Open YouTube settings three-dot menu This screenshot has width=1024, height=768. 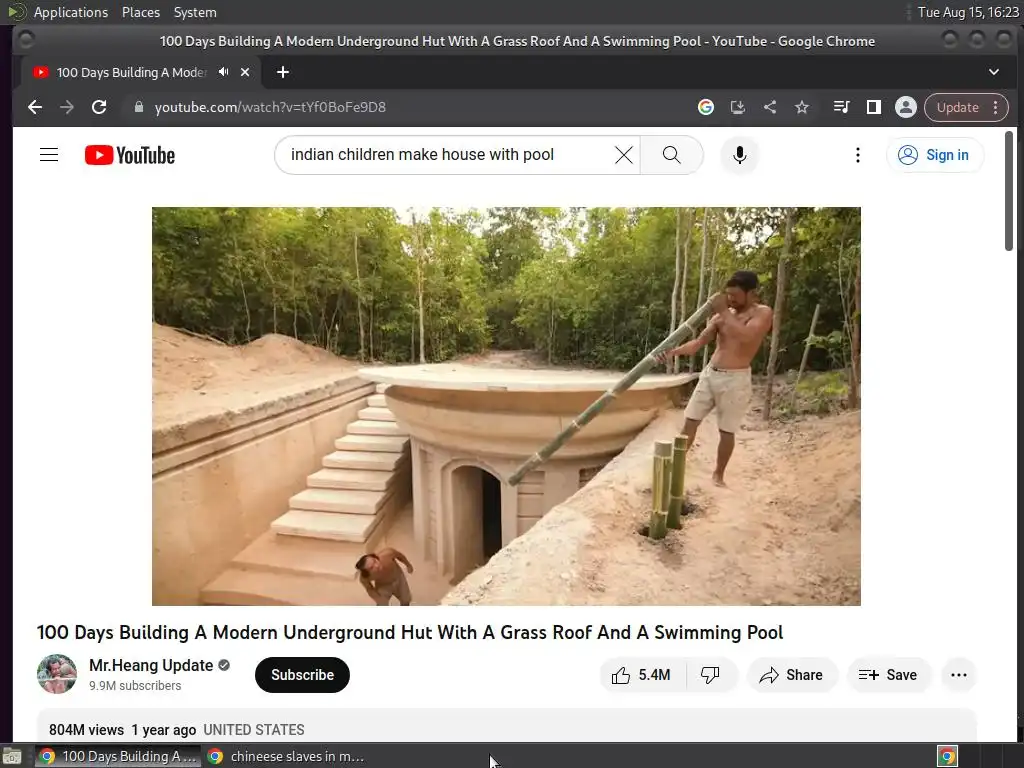tap(858, 155)
